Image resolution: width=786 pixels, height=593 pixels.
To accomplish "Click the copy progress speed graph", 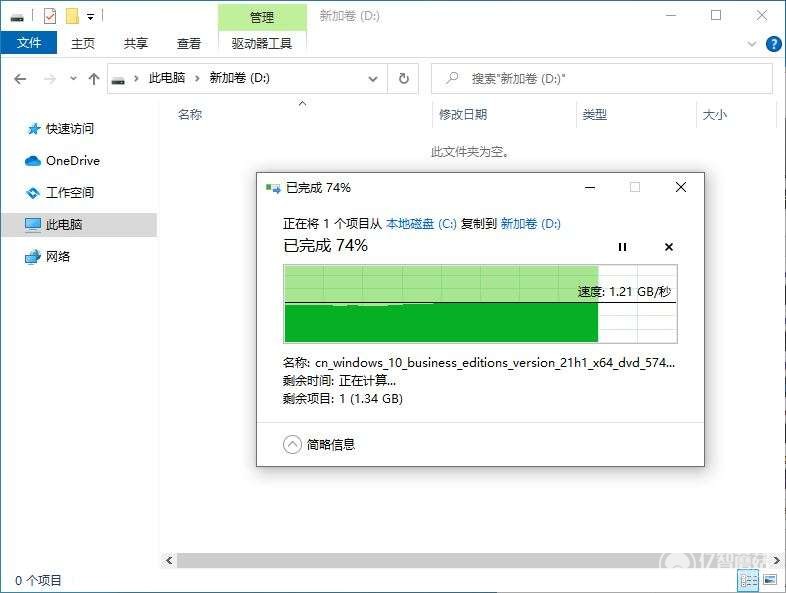I will point(480,304).
